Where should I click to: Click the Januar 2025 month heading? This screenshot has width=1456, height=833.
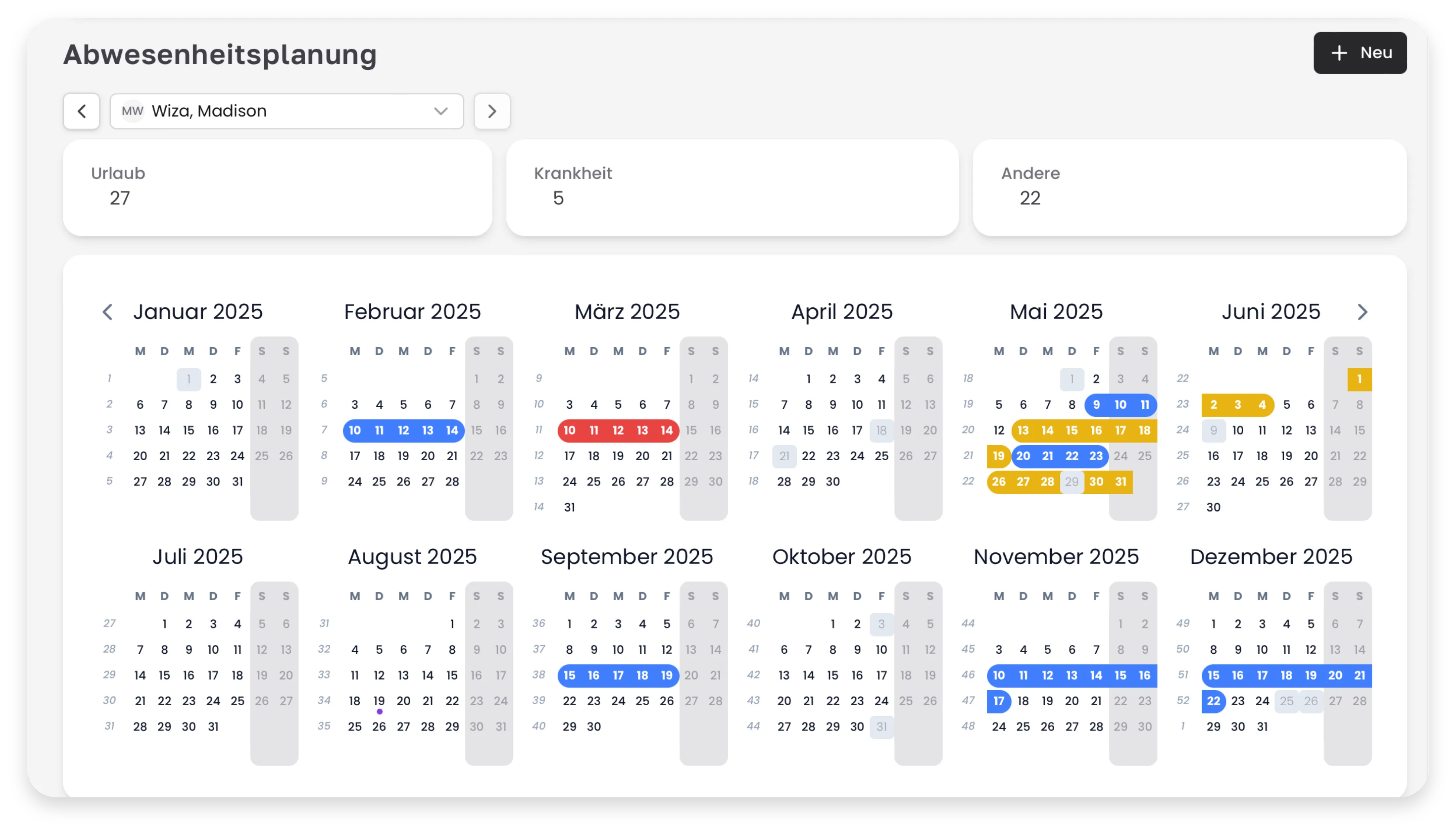[x=198, y=312]
